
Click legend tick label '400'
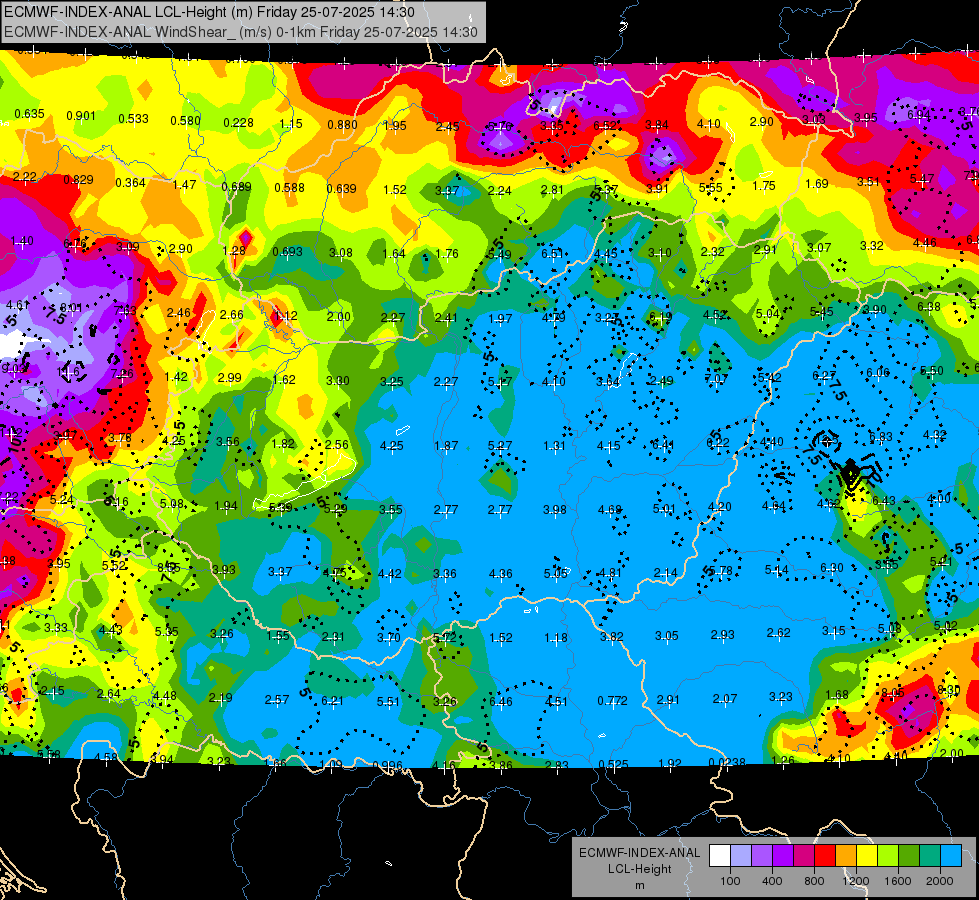(772, 881)
